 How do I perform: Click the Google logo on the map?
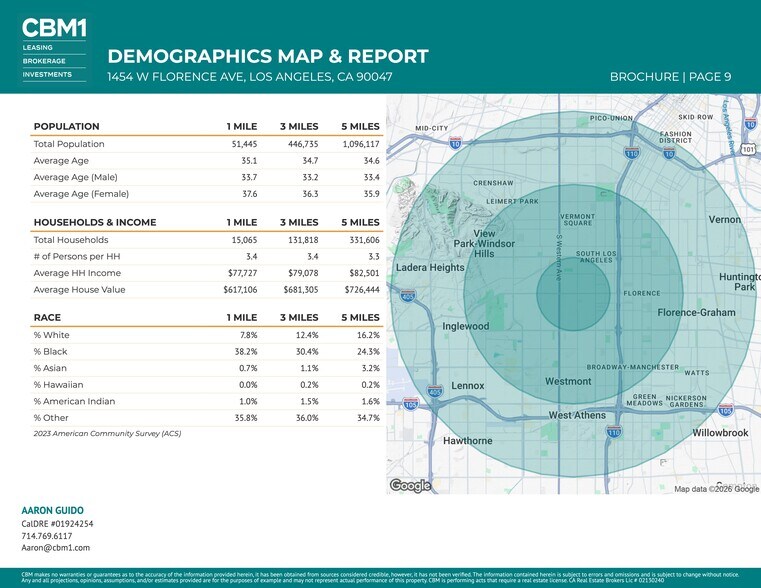point(410,485)
